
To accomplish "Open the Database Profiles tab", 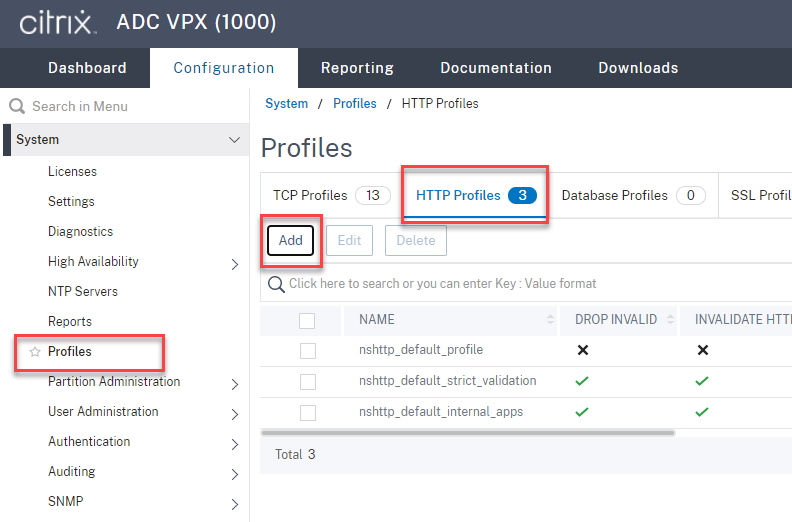I will 614,195.
